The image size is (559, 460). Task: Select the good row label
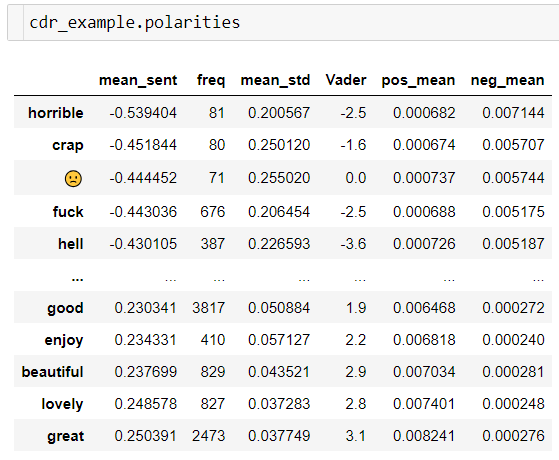[x=65, y=308]
